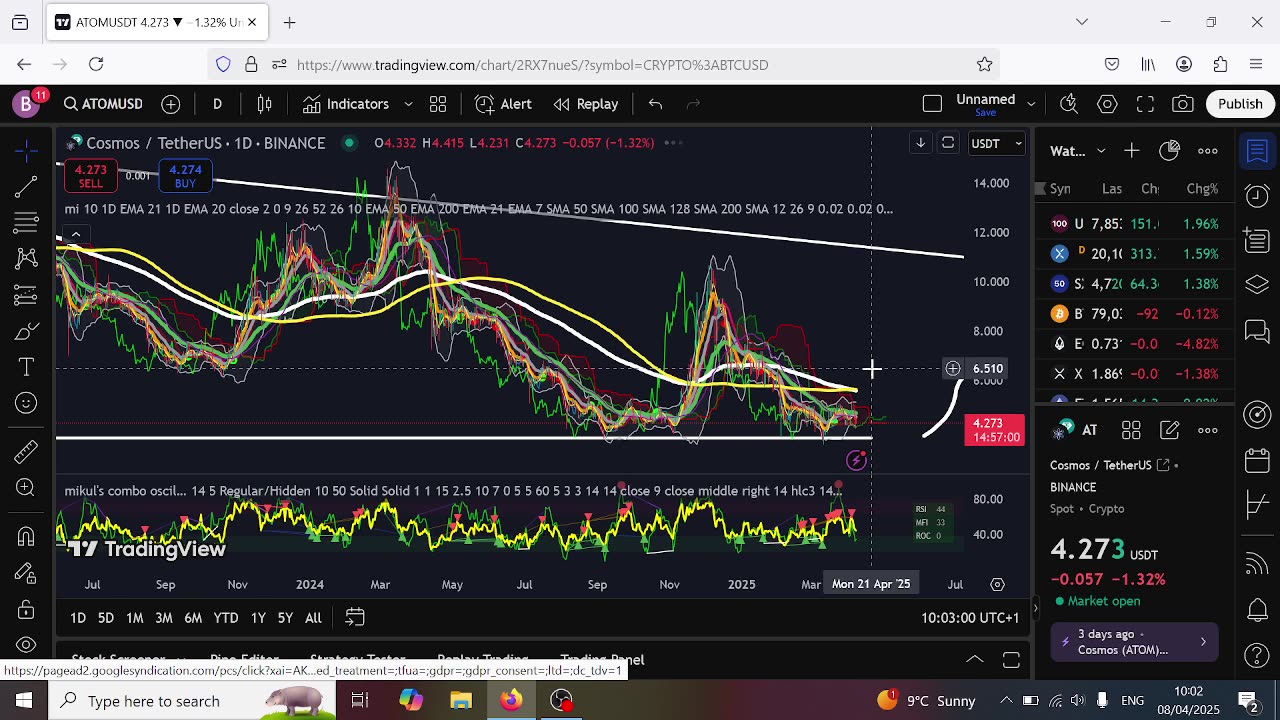Toggle magnet mode for drawings

pos(27,537)
